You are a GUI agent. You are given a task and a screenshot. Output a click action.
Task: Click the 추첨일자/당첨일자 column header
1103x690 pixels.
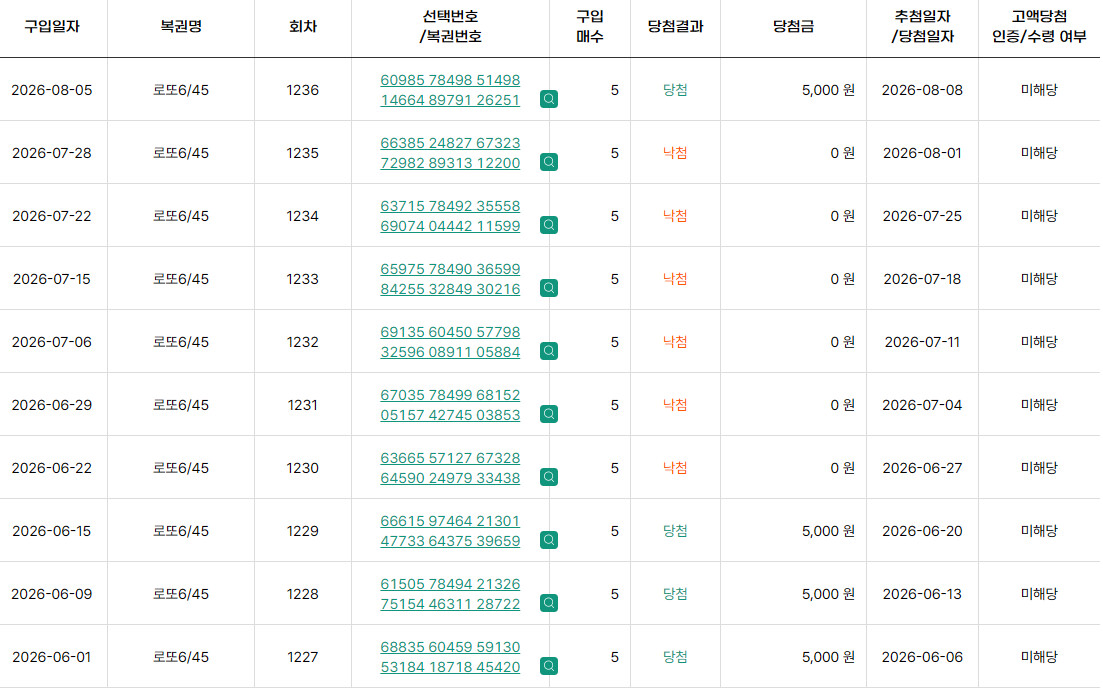(922, 27)
